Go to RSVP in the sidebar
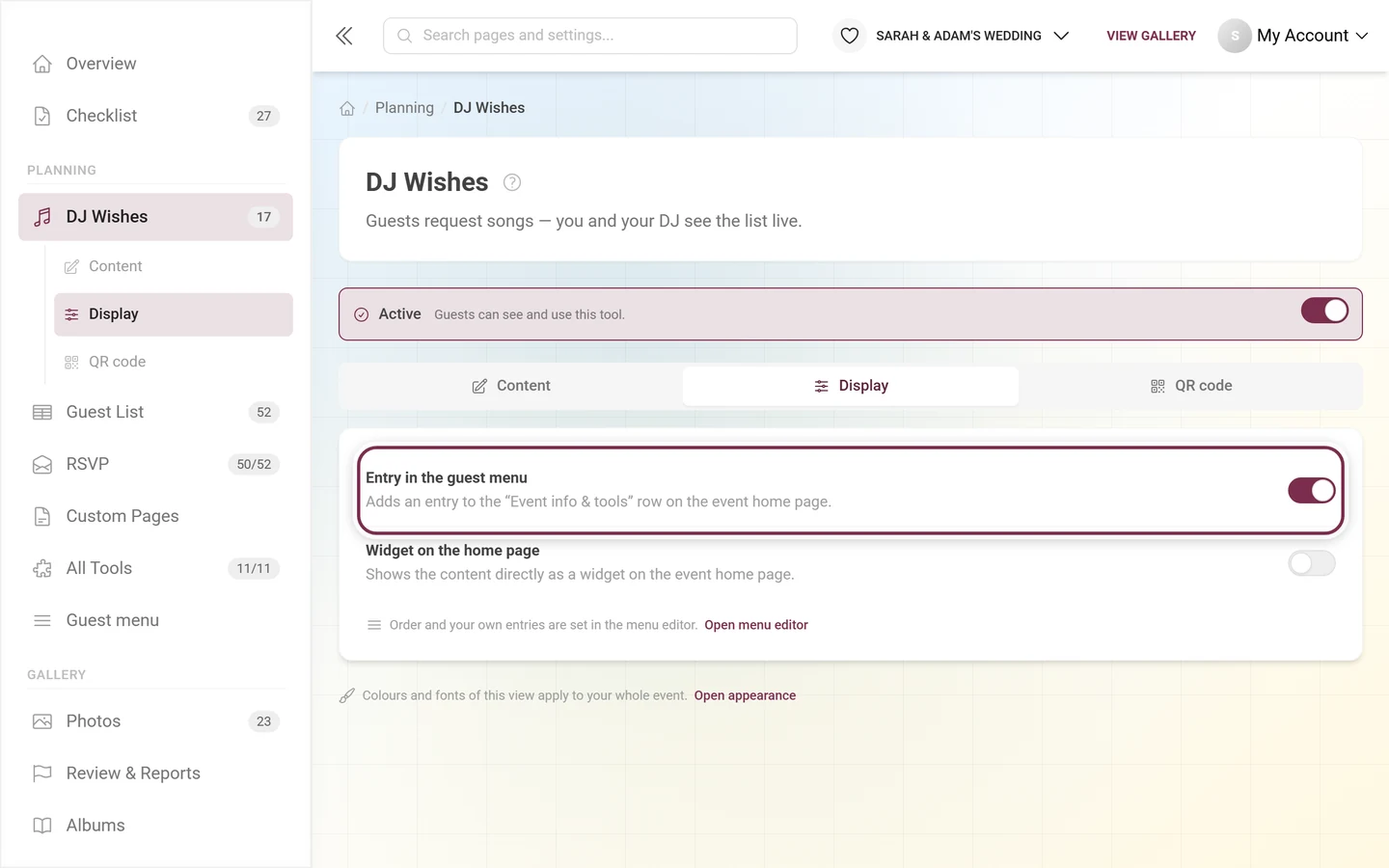Screen dimensions: 1389x868 tap(155, 464)
